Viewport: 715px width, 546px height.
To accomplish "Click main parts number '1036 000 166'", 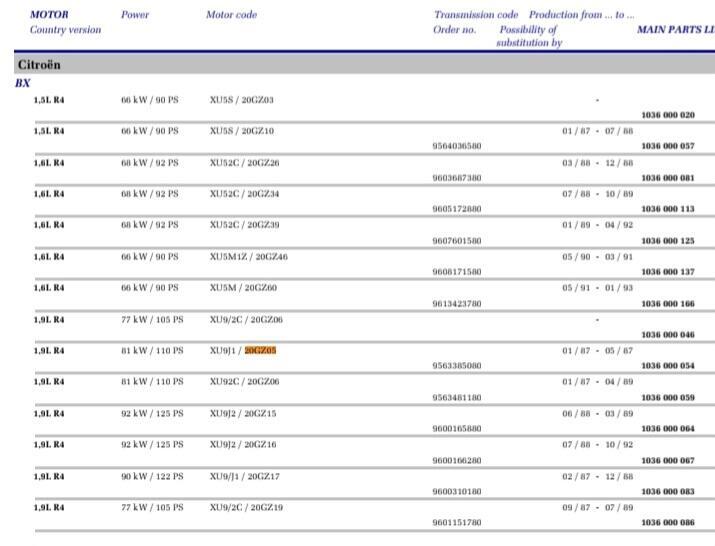I will coord(668,304).
